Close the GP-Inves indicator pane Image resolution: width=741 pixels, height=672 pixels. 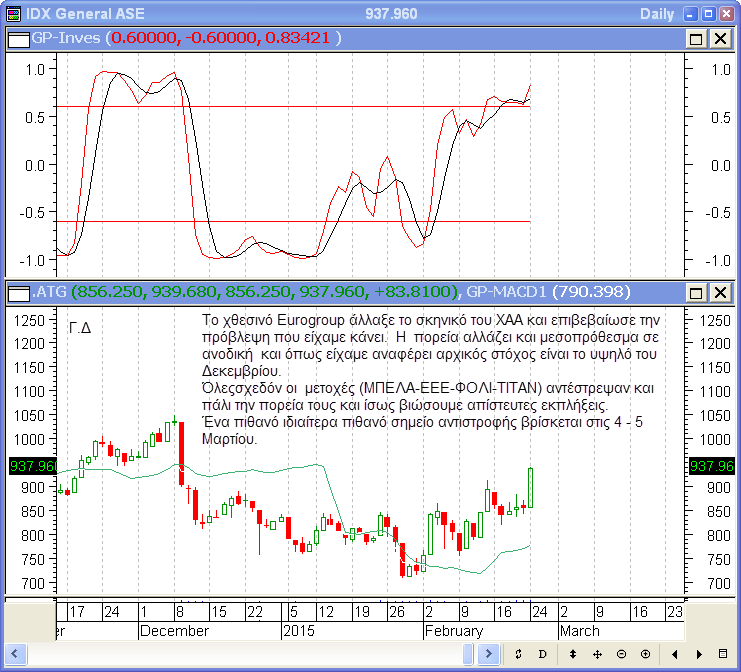721,39
